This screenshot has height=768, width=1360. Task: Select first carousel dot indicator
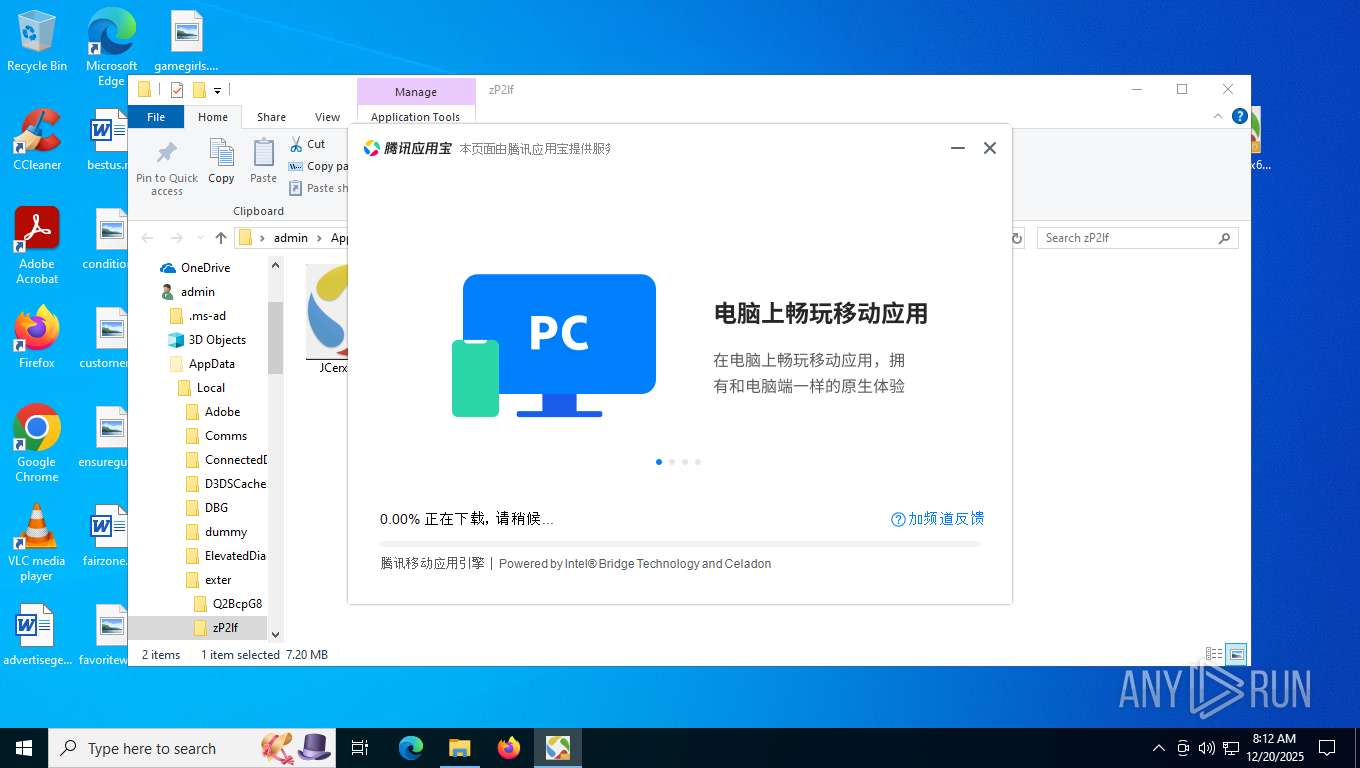click(659, 462)
